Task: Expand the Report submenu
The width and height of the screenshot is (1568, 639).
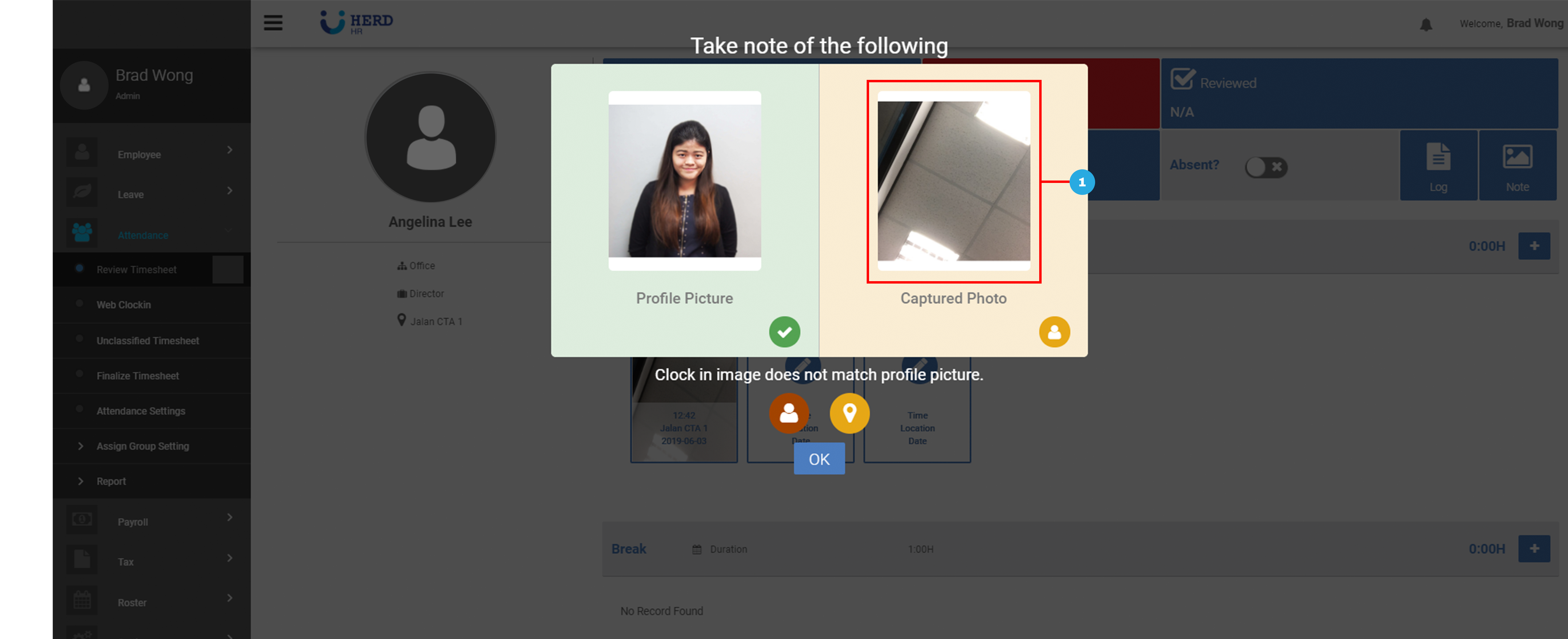Action: pyautogui.click(x=111, y=481)
